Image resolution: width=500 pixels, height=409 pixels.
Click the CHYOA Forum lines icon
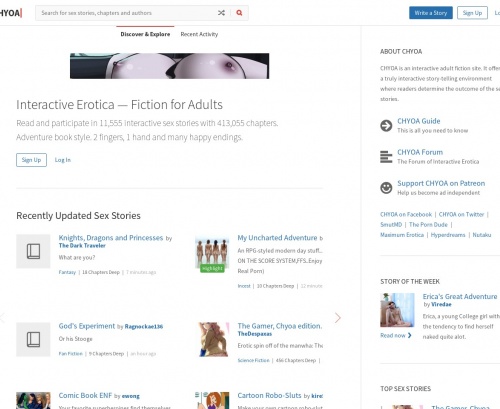386,157
